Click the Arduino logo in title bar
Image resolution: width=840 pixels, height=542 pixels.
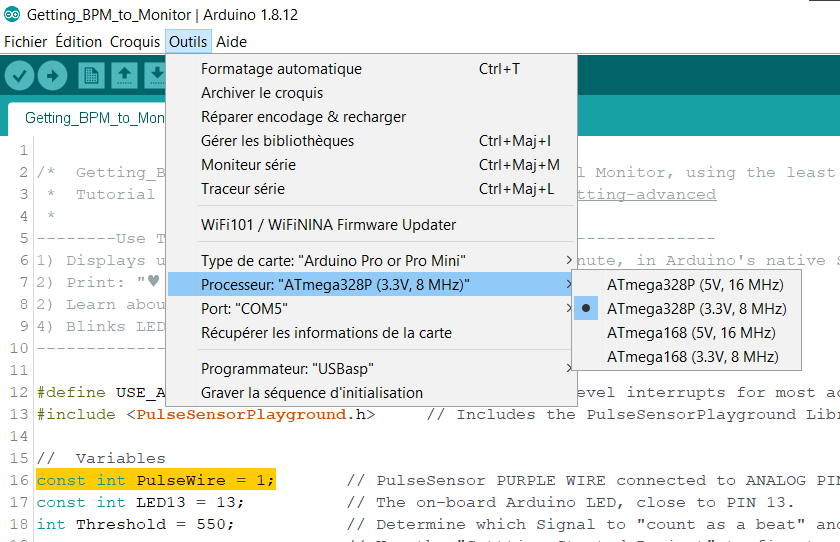[12, 14]
